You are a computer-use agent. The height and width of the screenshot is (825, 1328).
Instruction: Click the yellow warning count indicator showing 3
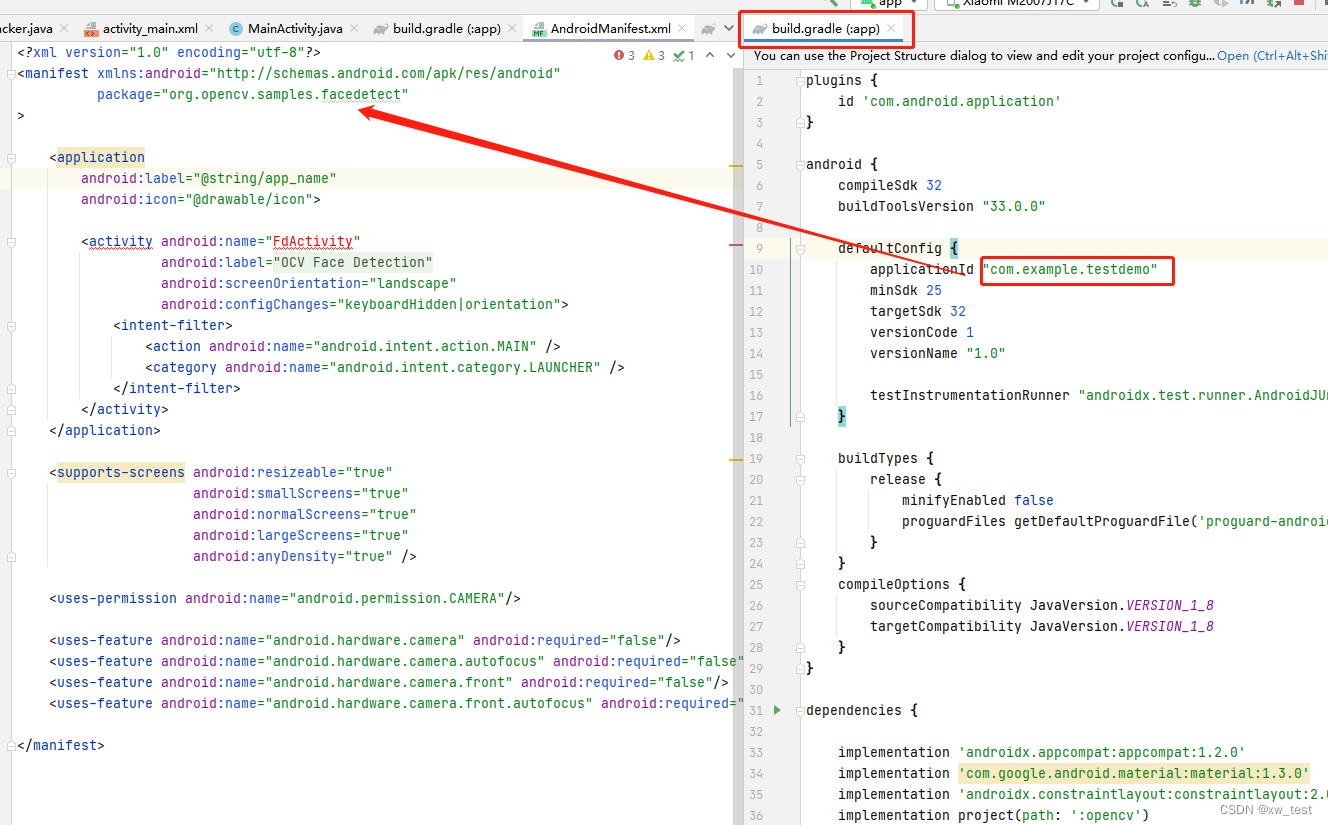(x=654, y=55)
